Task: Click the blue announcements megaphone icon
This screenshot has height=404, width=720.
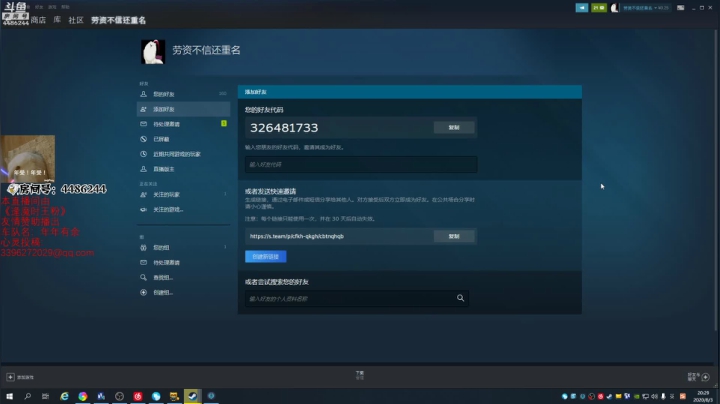Action: [x=582, y=8]
